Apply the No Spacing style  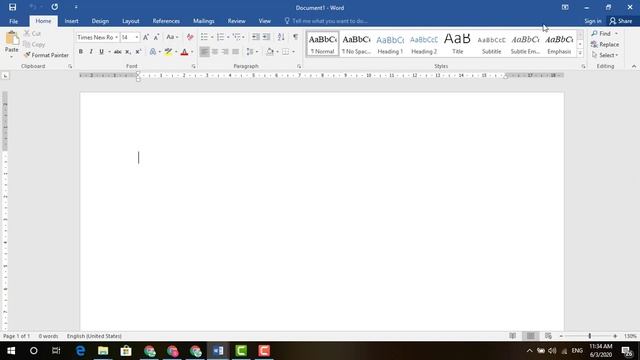click(x=356, y=44)
